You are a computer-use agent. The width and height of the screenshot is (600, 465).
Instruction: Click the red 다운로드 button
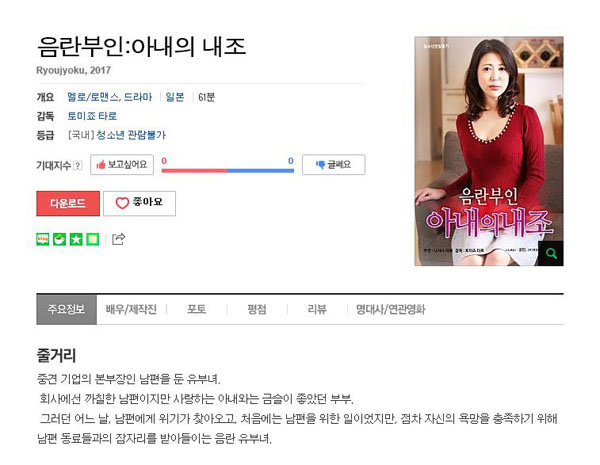click(x=68, y=203)
